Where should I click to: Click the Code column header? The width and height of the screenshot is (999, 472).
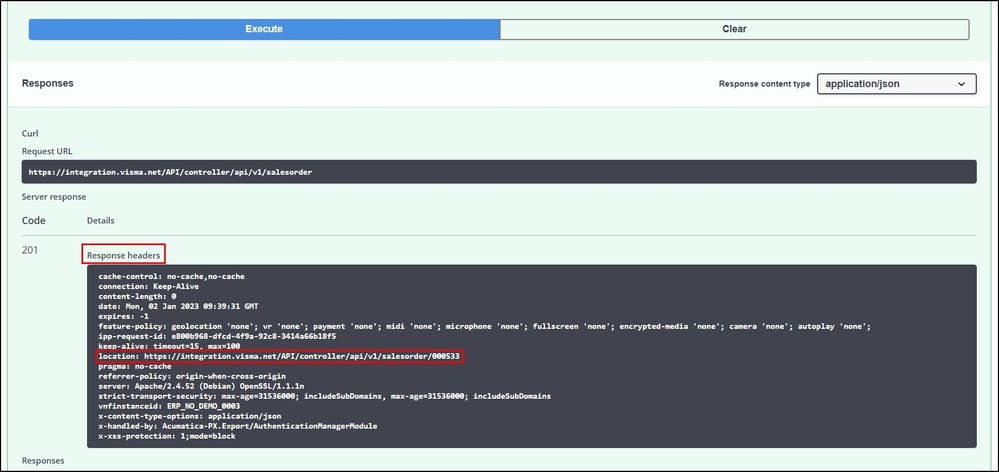point(34,220)
